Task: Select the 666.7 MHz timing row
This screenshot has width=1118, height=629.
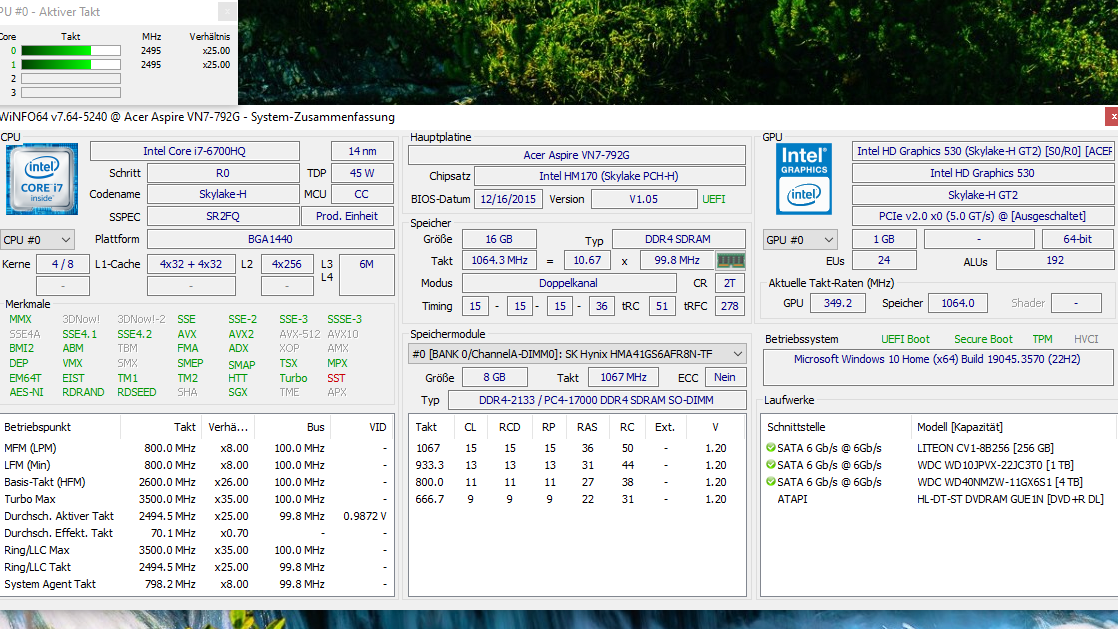Action: (577, 499)
